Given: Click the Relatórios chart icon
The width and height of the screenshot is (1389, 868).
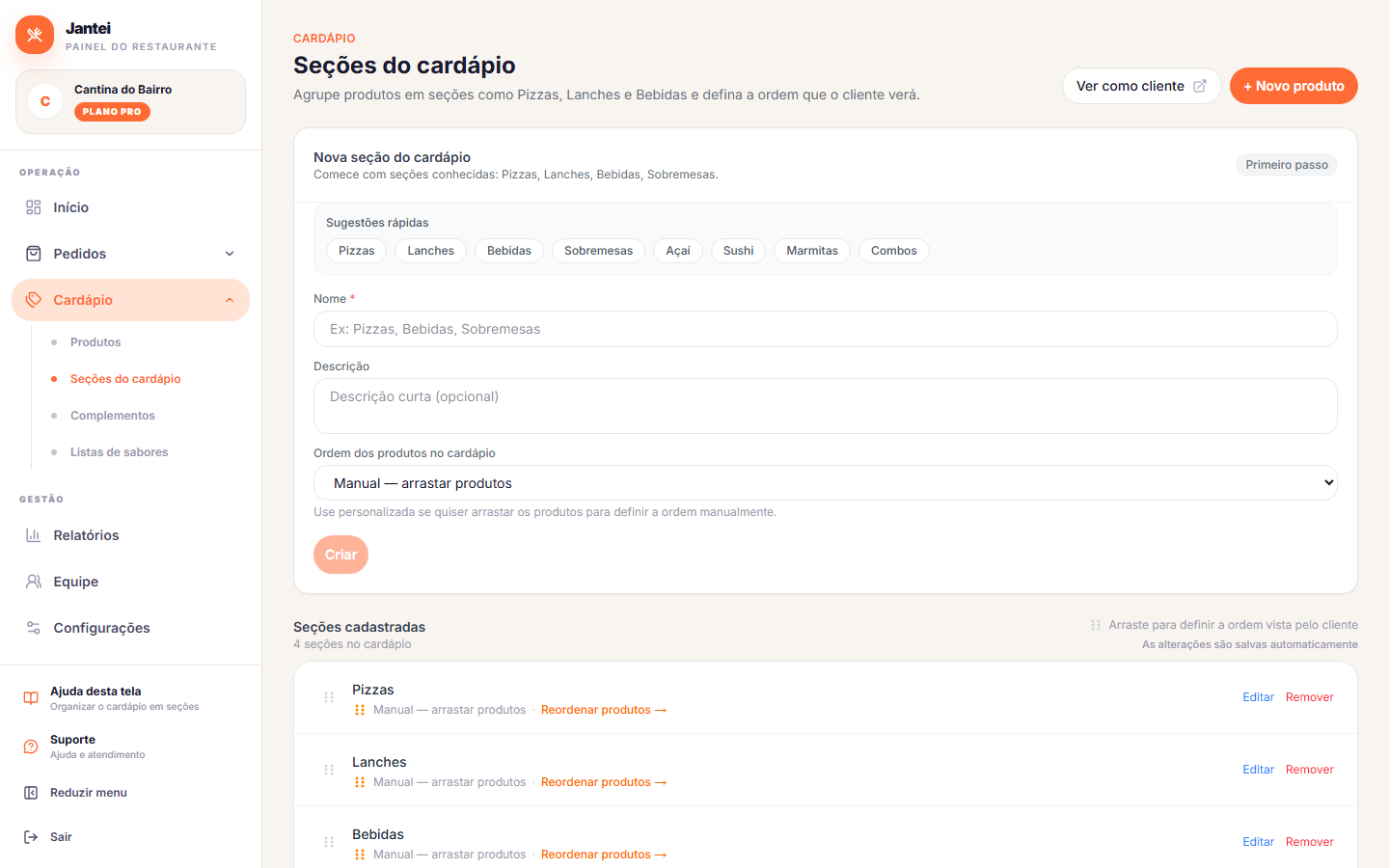Looking at the screenshot, I should coord(34,535).
